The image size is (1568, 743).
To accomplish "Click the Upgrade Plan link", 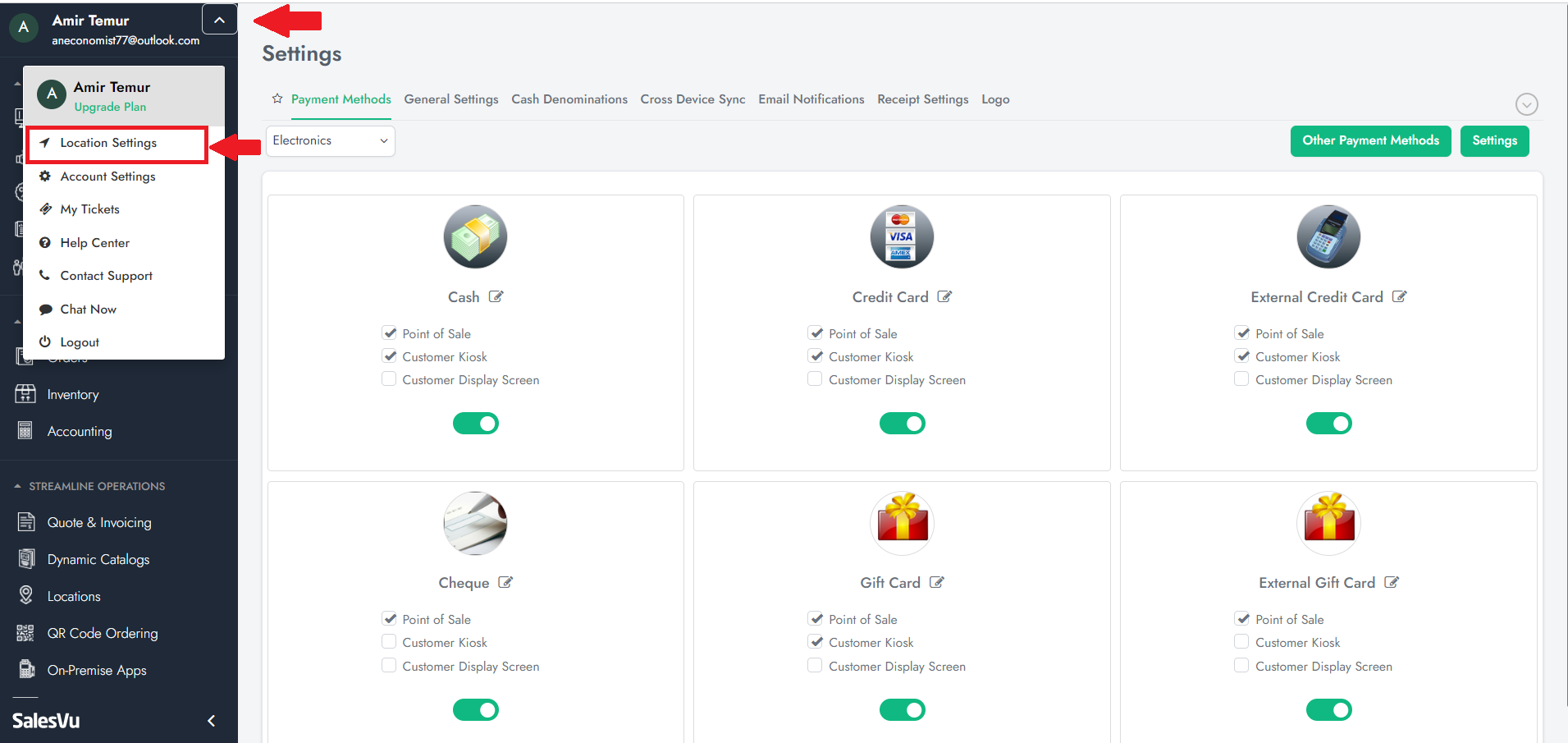I will tap(110, 107).
